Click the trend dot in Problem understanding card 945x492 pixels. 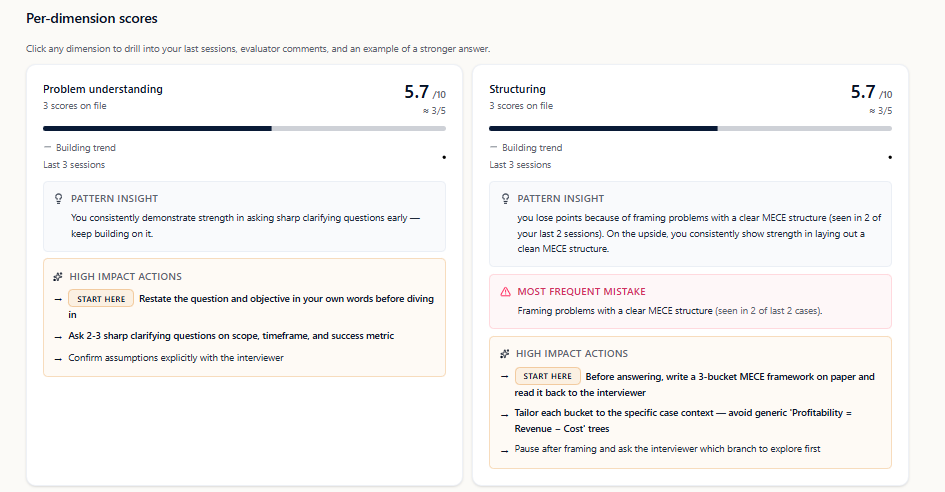click(x=443, y=157)
